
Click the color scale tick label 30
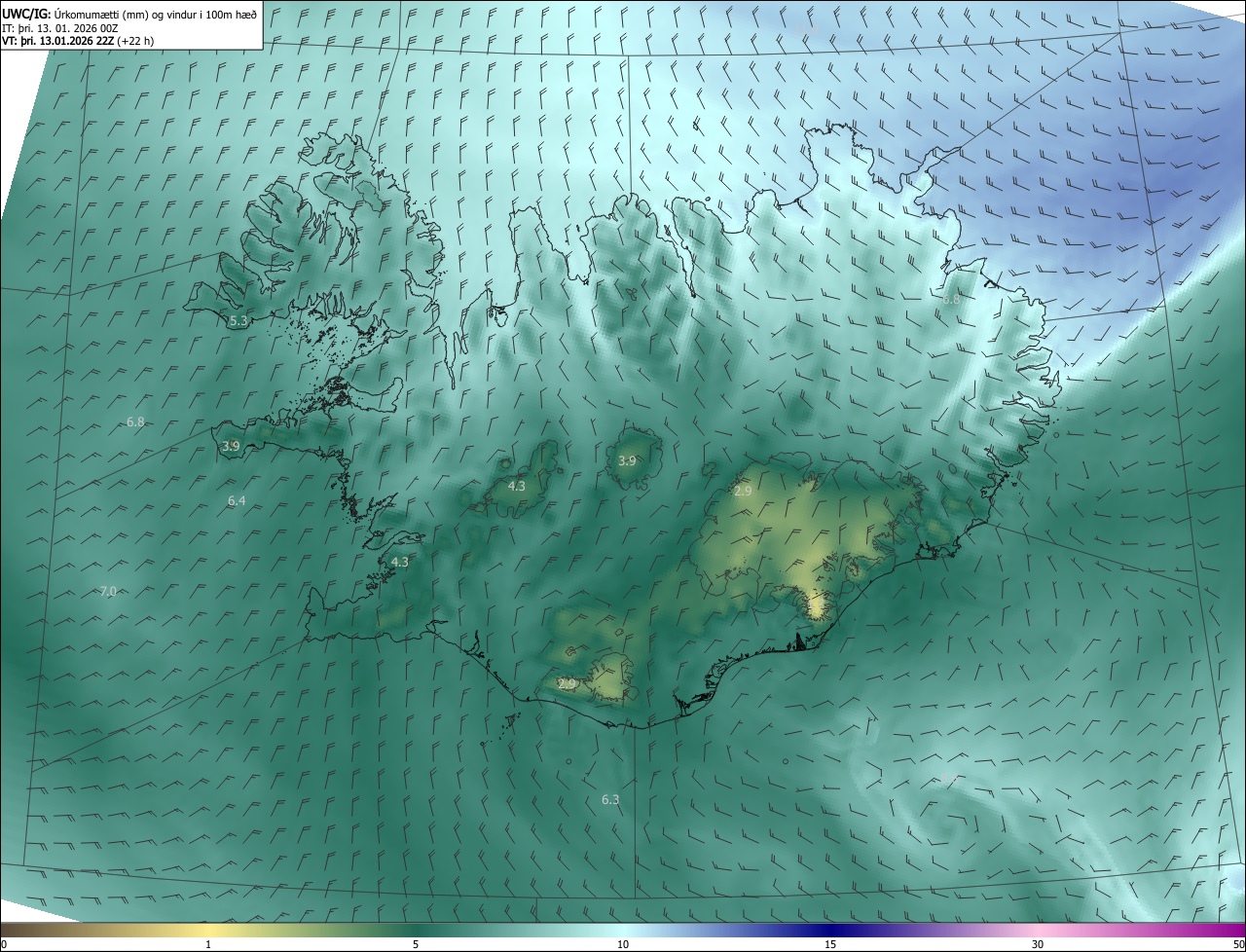1038,944
